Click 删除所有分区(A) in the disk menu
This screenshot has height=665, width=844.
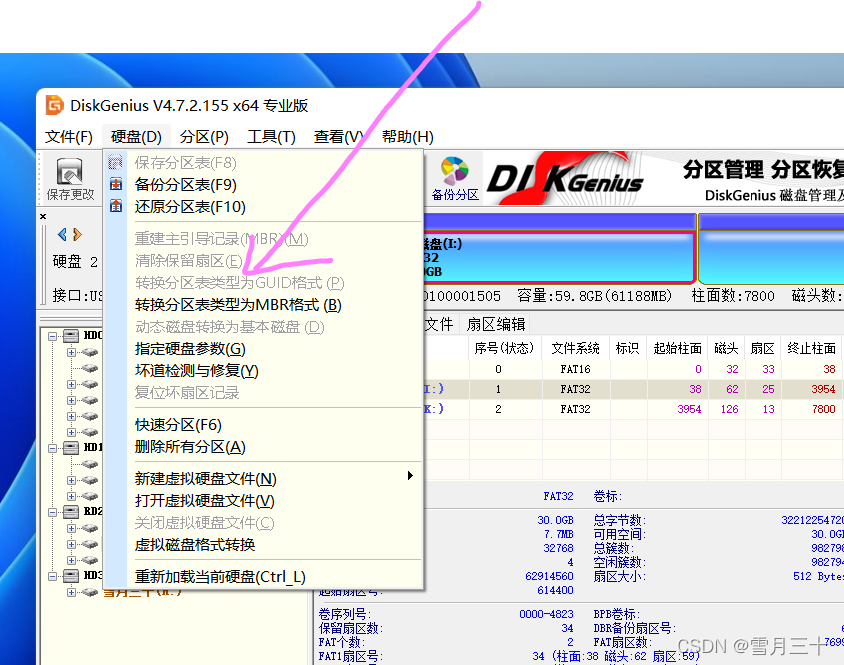pos(190,447)
